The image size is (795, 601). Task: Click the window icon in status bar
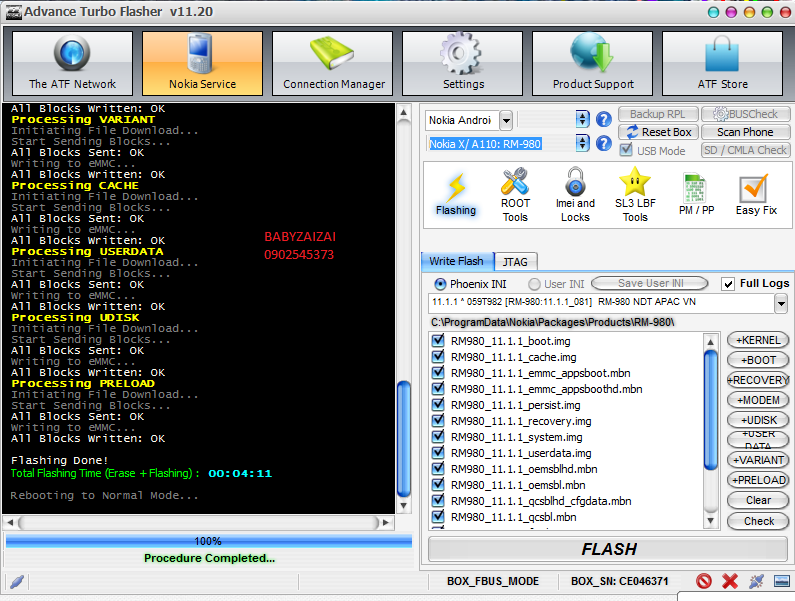coord(782,581)
